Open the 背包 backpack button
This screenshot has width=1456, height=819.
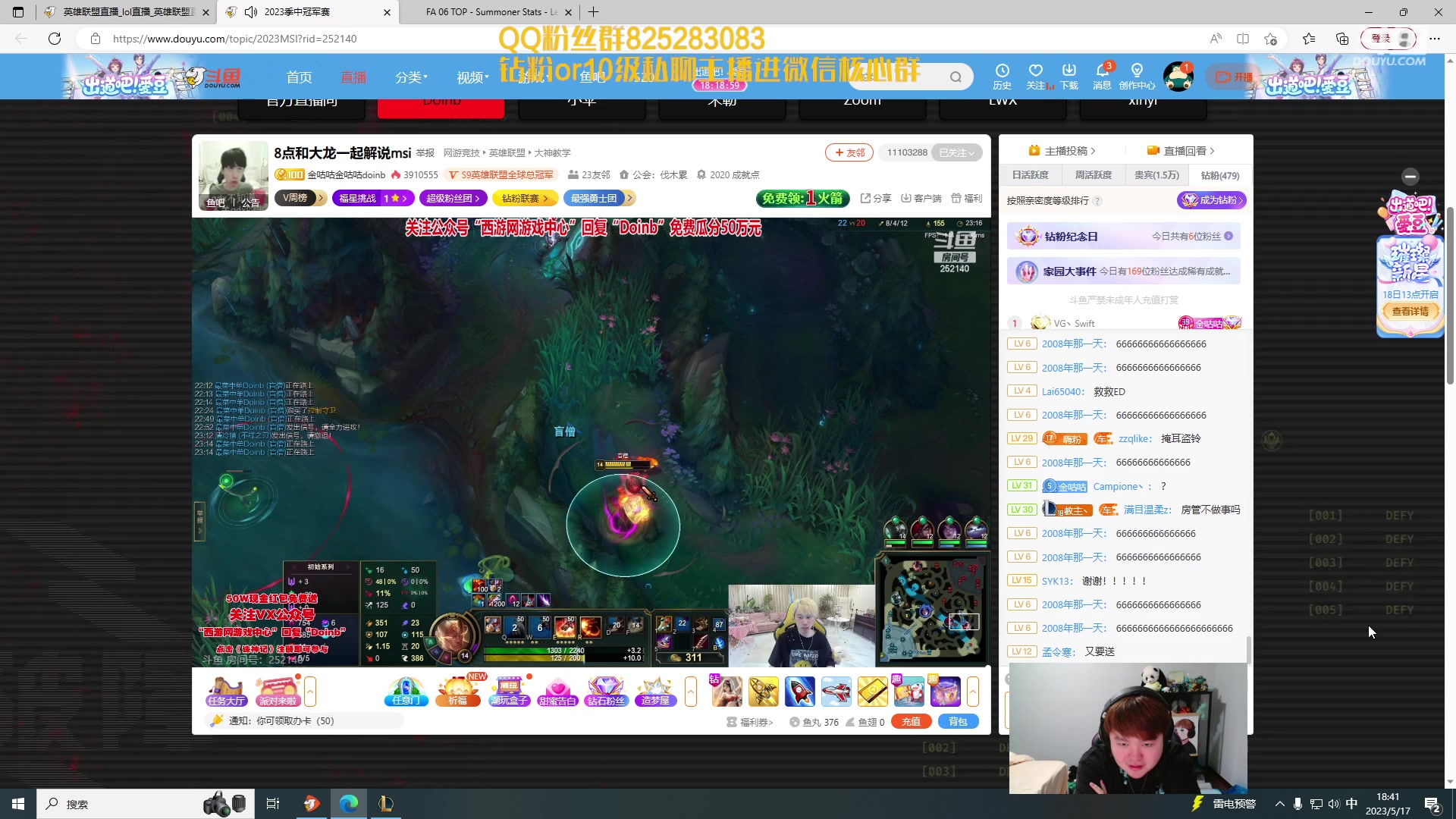[x=958, y=722]
